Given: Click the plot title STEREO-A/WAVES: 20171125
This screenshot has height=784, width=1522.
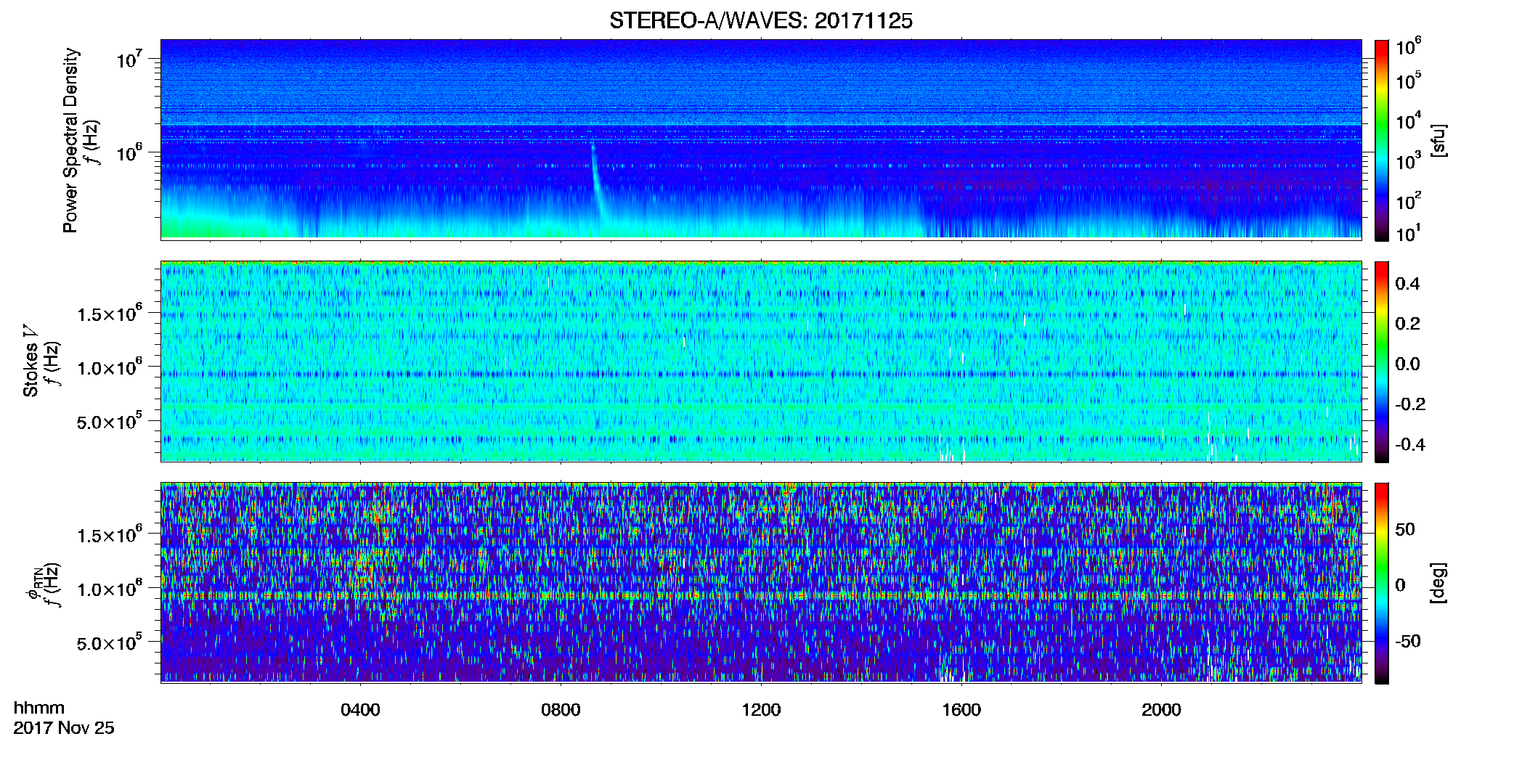Looking at the screenshot, I should [x=760, y=21].
